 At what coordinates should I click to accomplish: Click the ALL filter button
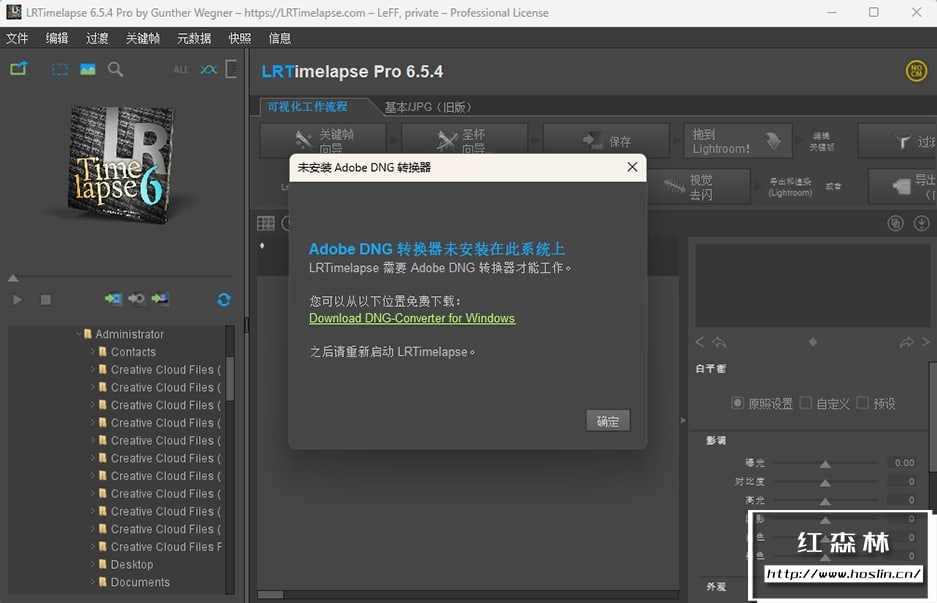coord(180,70)
